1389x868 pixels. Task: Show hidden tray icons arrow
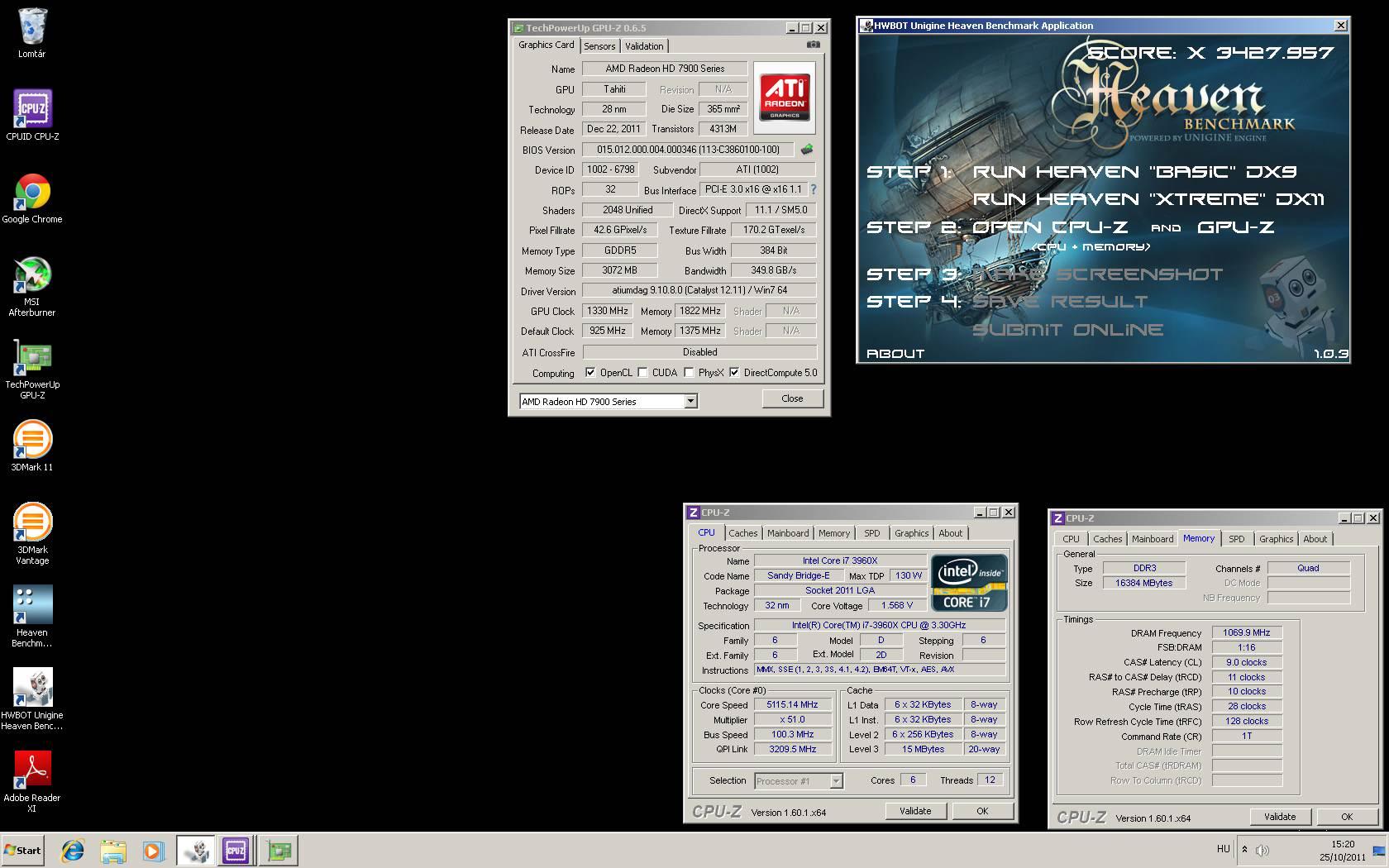coord(1244,849)
